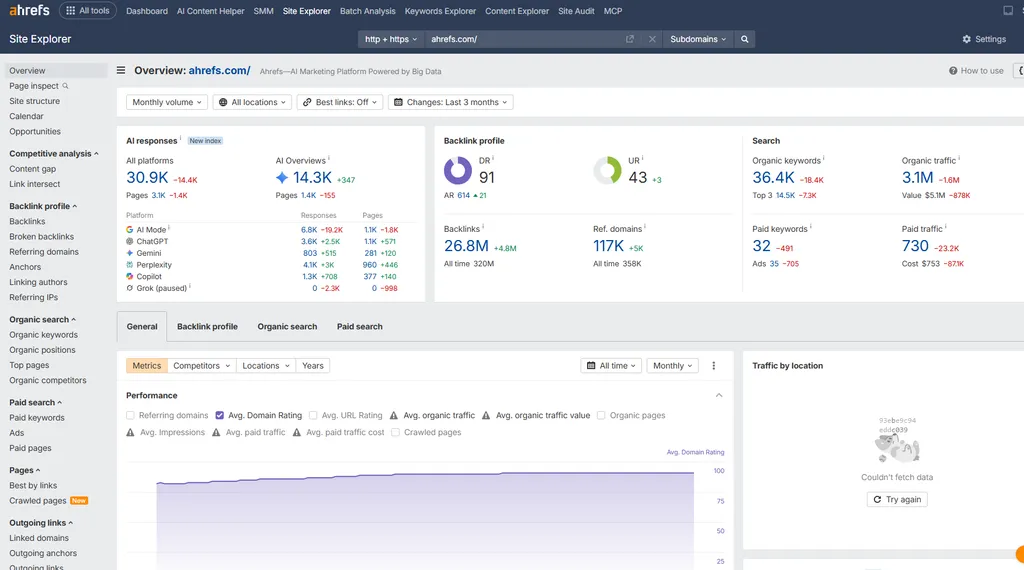The height and width of the screenshot is (570, 1024).
Task: Enable the Crawled pages checkbox
Action: click(395, 432)
